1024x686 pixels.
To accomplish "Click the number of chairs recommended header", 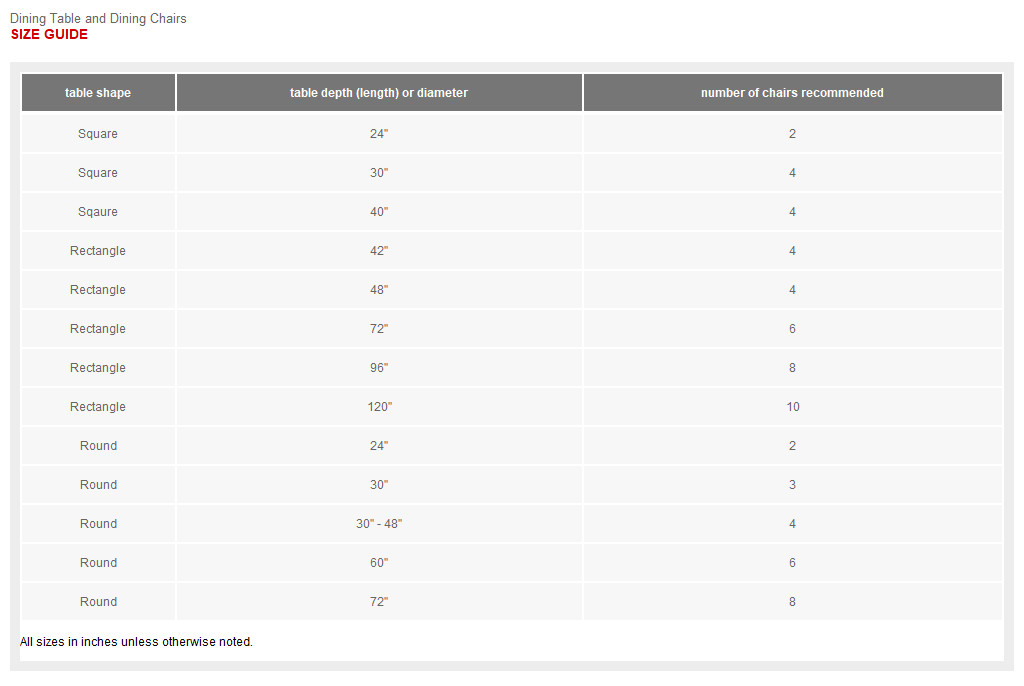I will tap(792, 93).
